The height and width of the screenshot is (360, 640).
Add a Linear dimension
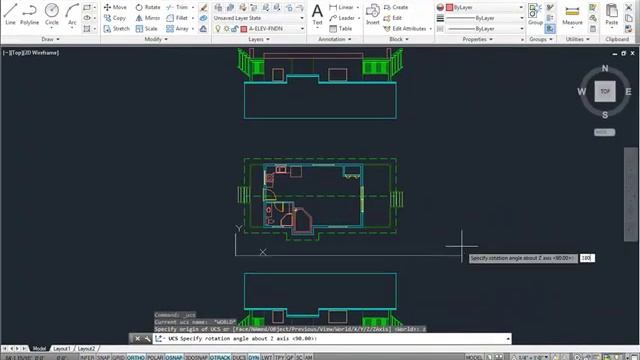pyautogui.click(x=342, y=7)
